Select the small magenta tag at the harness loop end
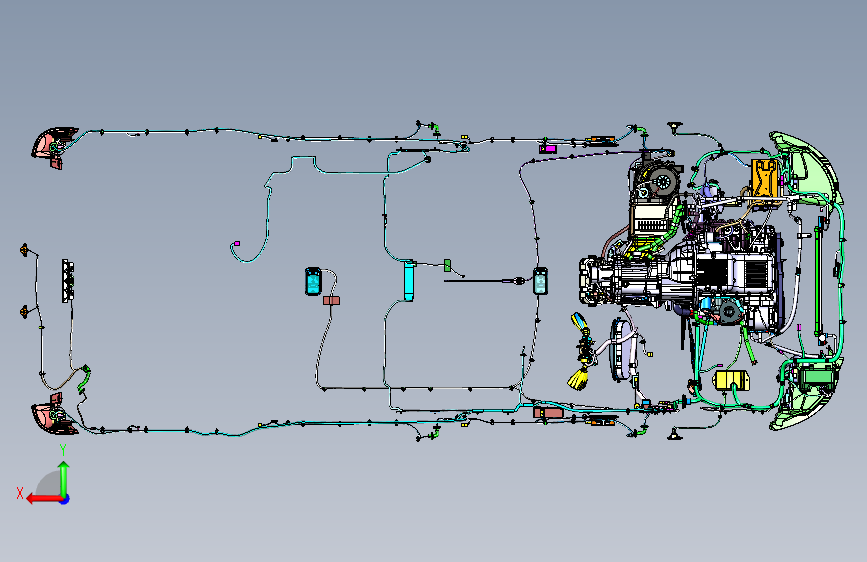The height and width of the screenshot is (562, 867). (237, 243)
